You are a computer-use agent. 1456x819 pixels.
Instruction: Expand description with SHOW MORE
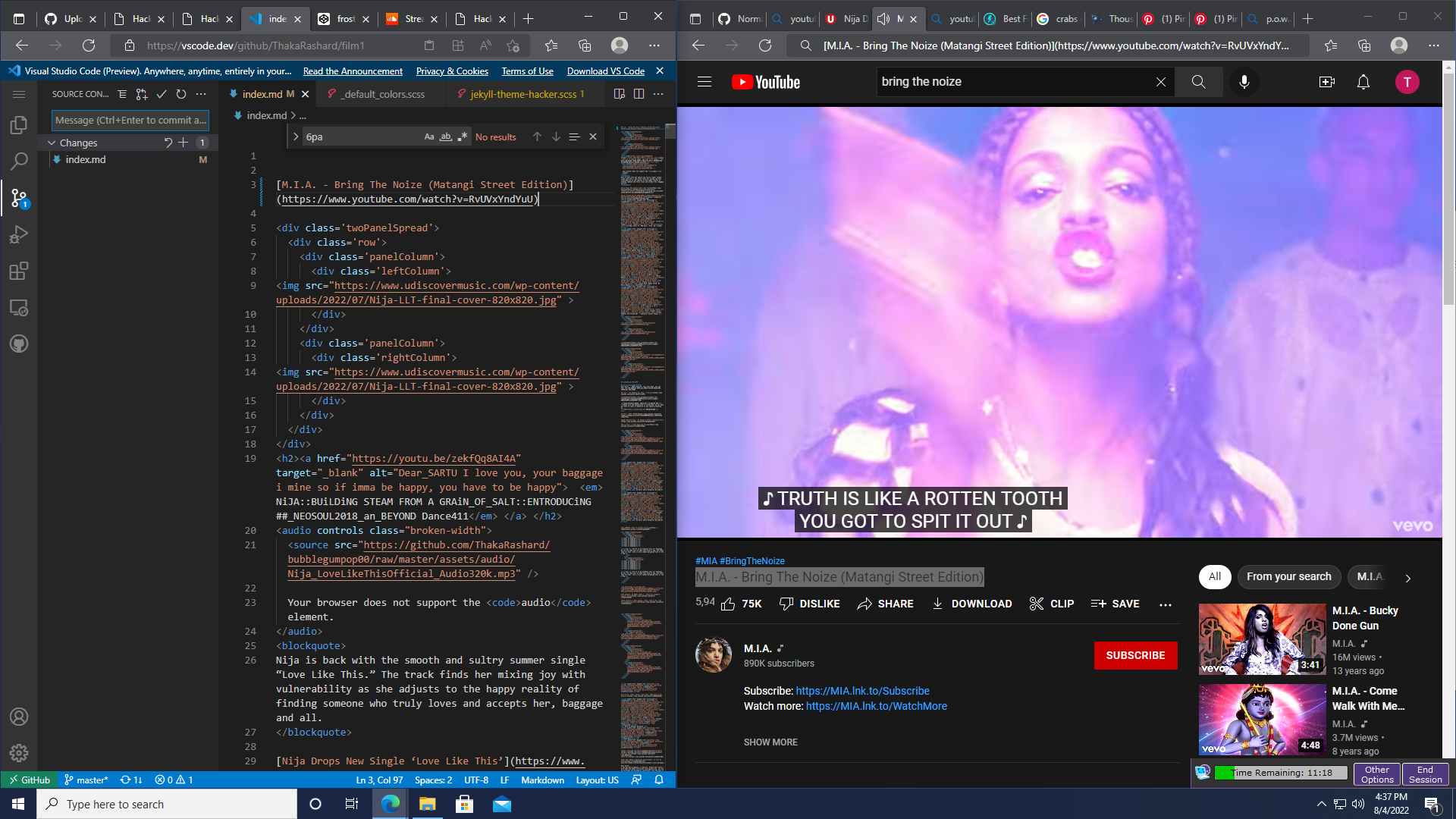coord(770,742)
